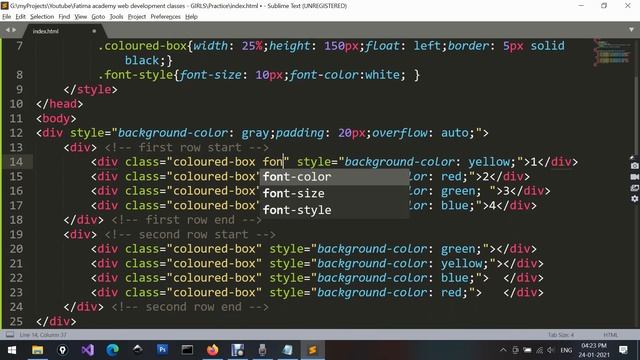This screenshot has width=640, height=360.
Task: Change HTML syntax in status bar
Action: point(611,335)
